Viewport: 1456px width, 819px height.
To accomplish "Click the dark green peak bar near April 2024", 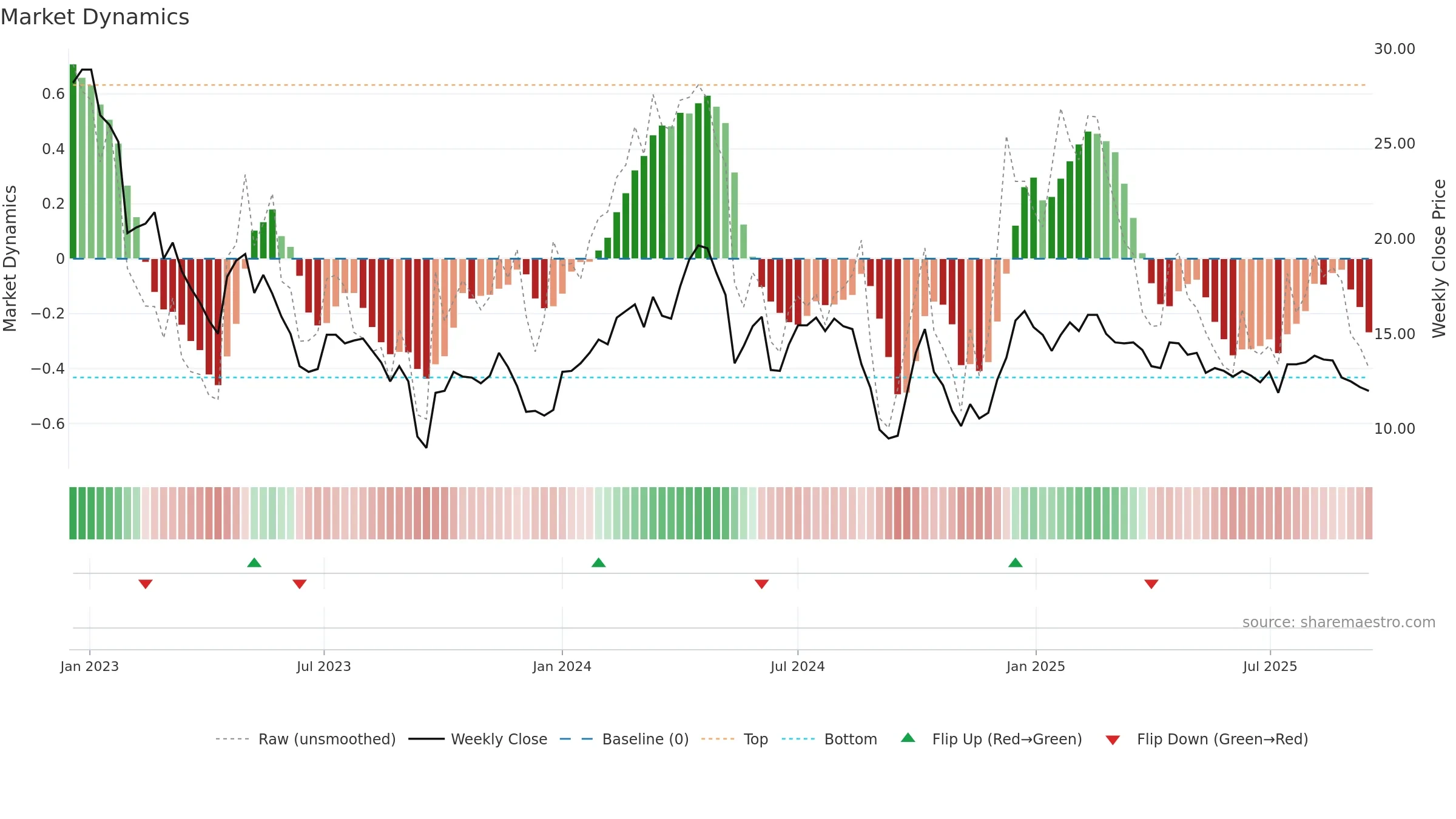I will [707, 177].
